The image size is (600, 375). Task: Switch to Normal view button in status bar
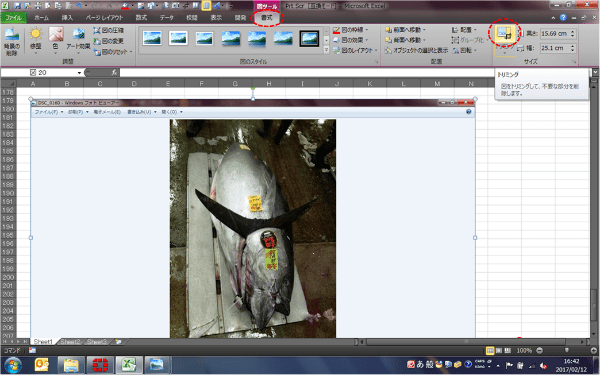pos(489,350)
